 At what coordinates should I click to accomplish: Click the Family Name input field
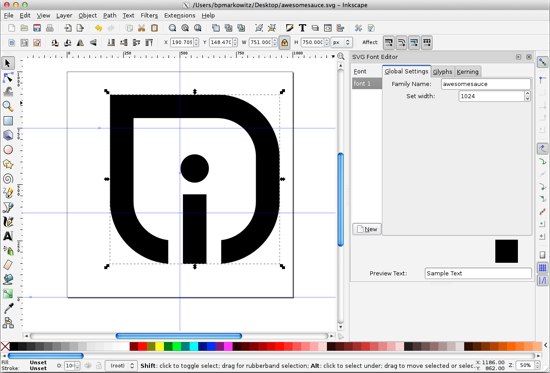[486, 84]
